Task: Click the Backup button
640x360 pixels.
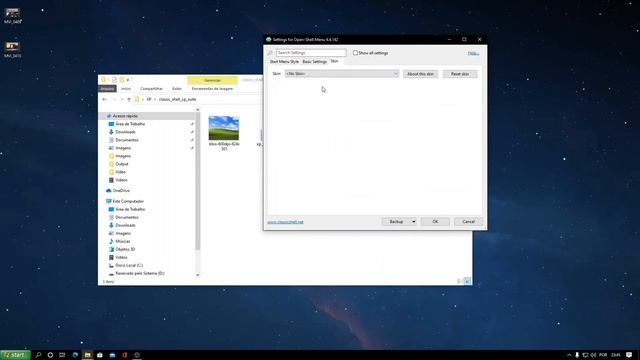Action: tap(396, 222)
